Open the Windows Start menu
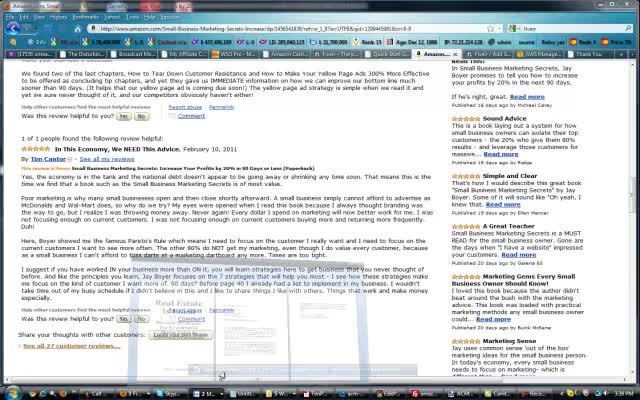 pyautogui.click(x=12, y=393)
